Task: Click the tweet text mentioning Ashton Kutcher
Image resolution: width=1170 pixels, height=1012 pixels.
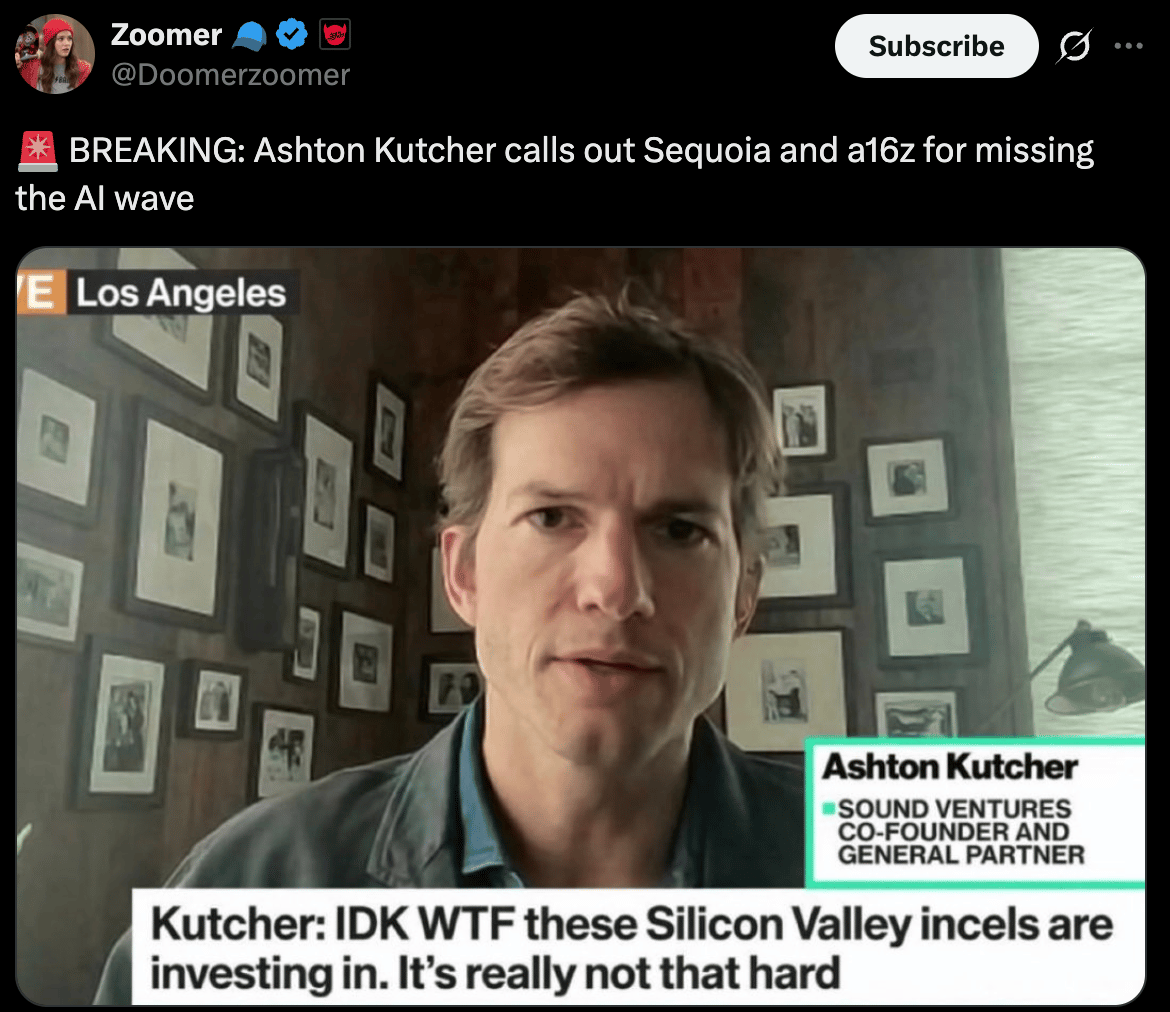Action: pos(554,174)
